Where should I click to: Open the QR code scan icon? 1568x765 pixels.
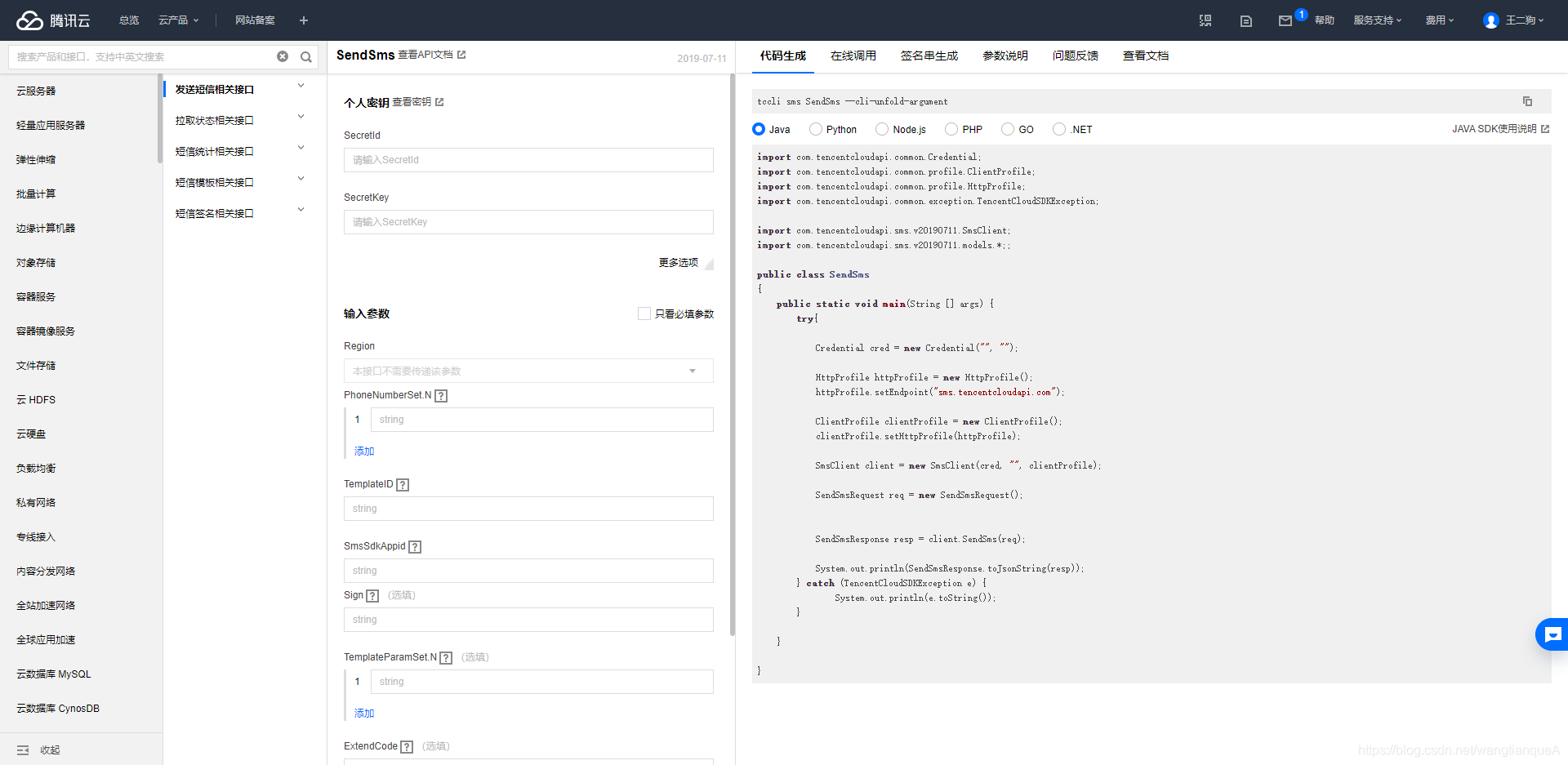pyautogui.click(x=1205, y=20)
